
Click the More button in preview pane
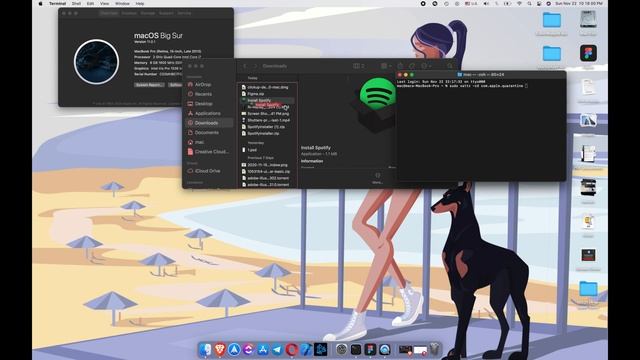point(378,178)
